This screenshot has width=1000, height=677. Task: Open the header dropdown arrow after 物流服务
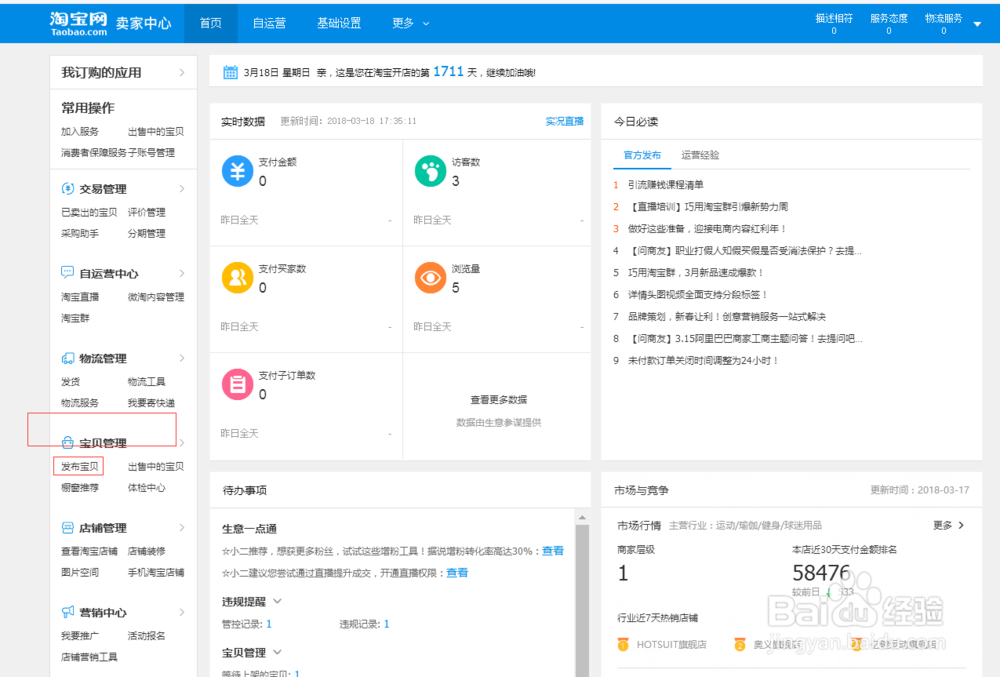[x=977, y=24]
